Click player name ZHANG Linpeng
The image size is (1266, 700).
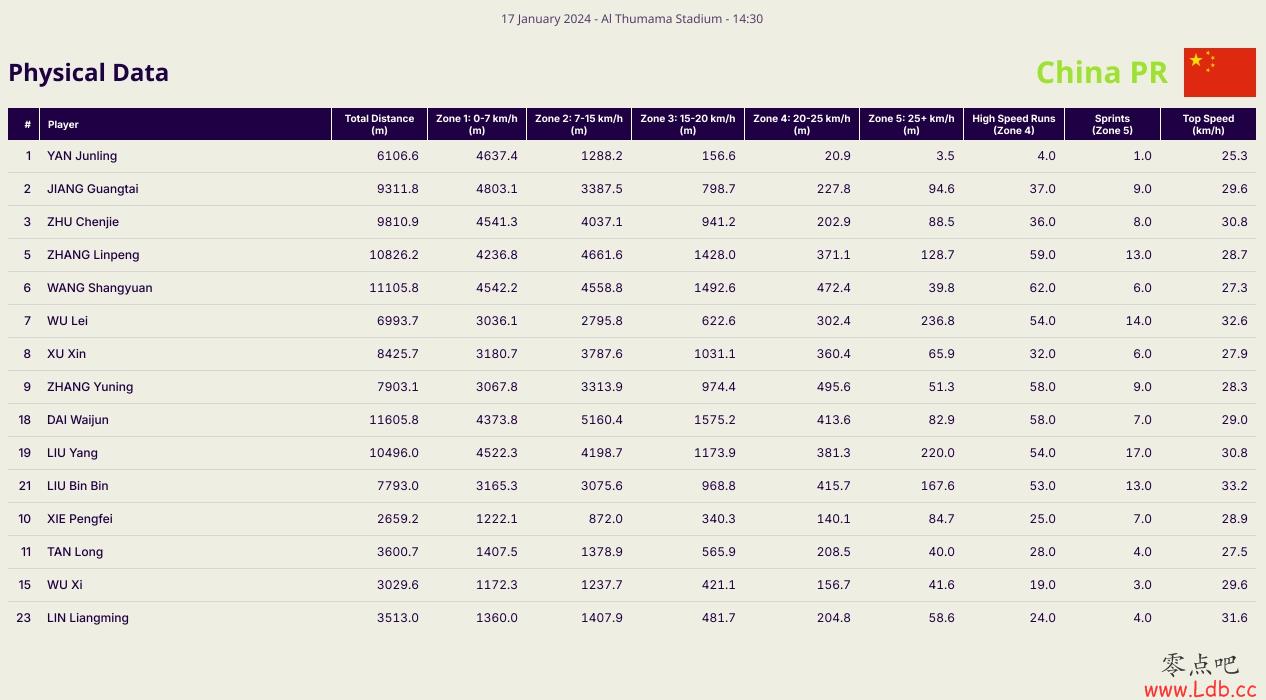tap(93, 255)
